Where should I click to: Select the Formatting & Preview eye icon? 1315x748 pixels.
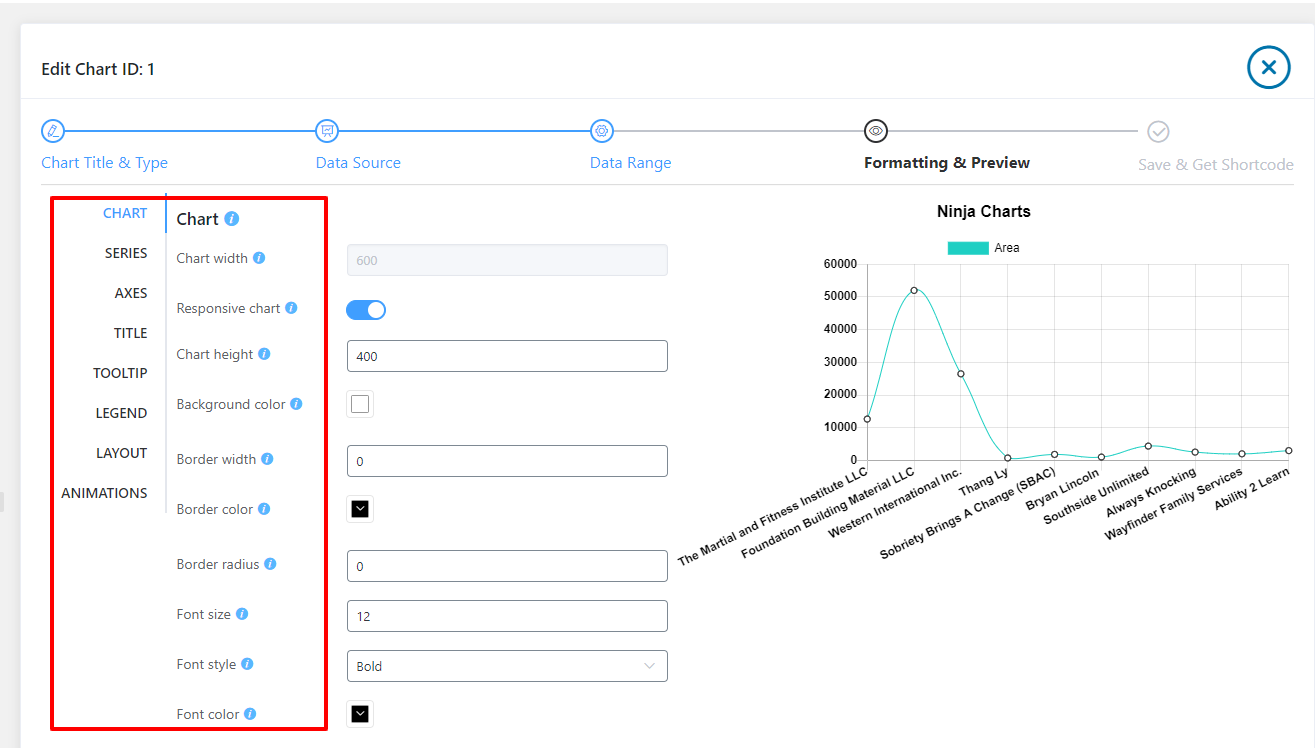tap(875, 131)
